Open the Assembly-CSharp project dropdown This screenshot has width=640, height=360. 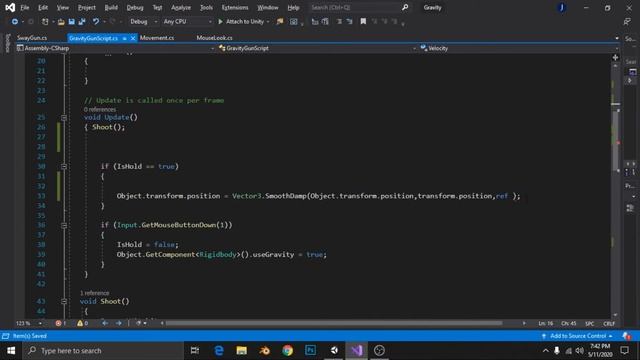click(115, 48)
